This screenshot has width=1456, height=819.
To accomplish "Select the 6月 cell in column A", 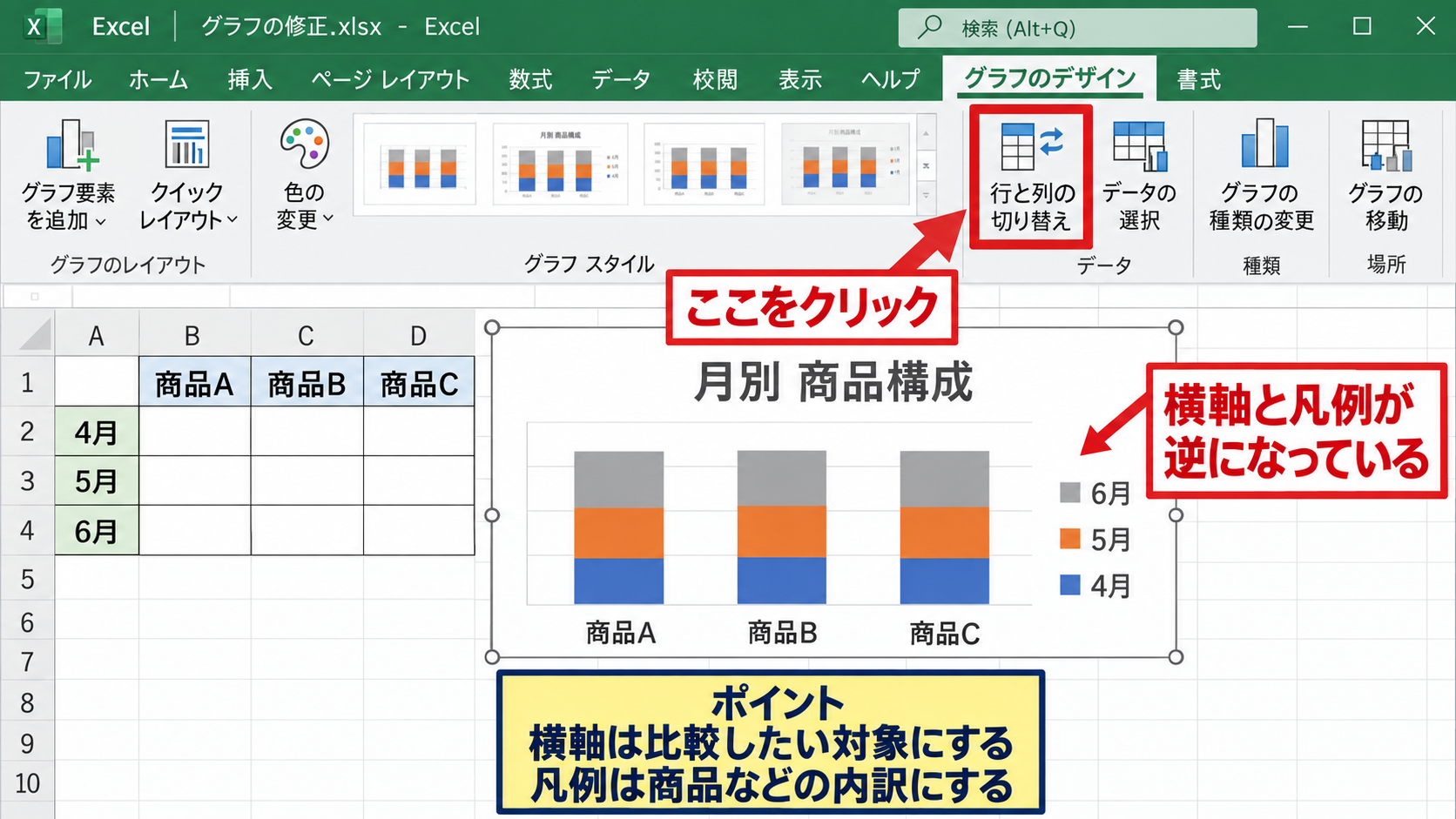I will point(97,530).
